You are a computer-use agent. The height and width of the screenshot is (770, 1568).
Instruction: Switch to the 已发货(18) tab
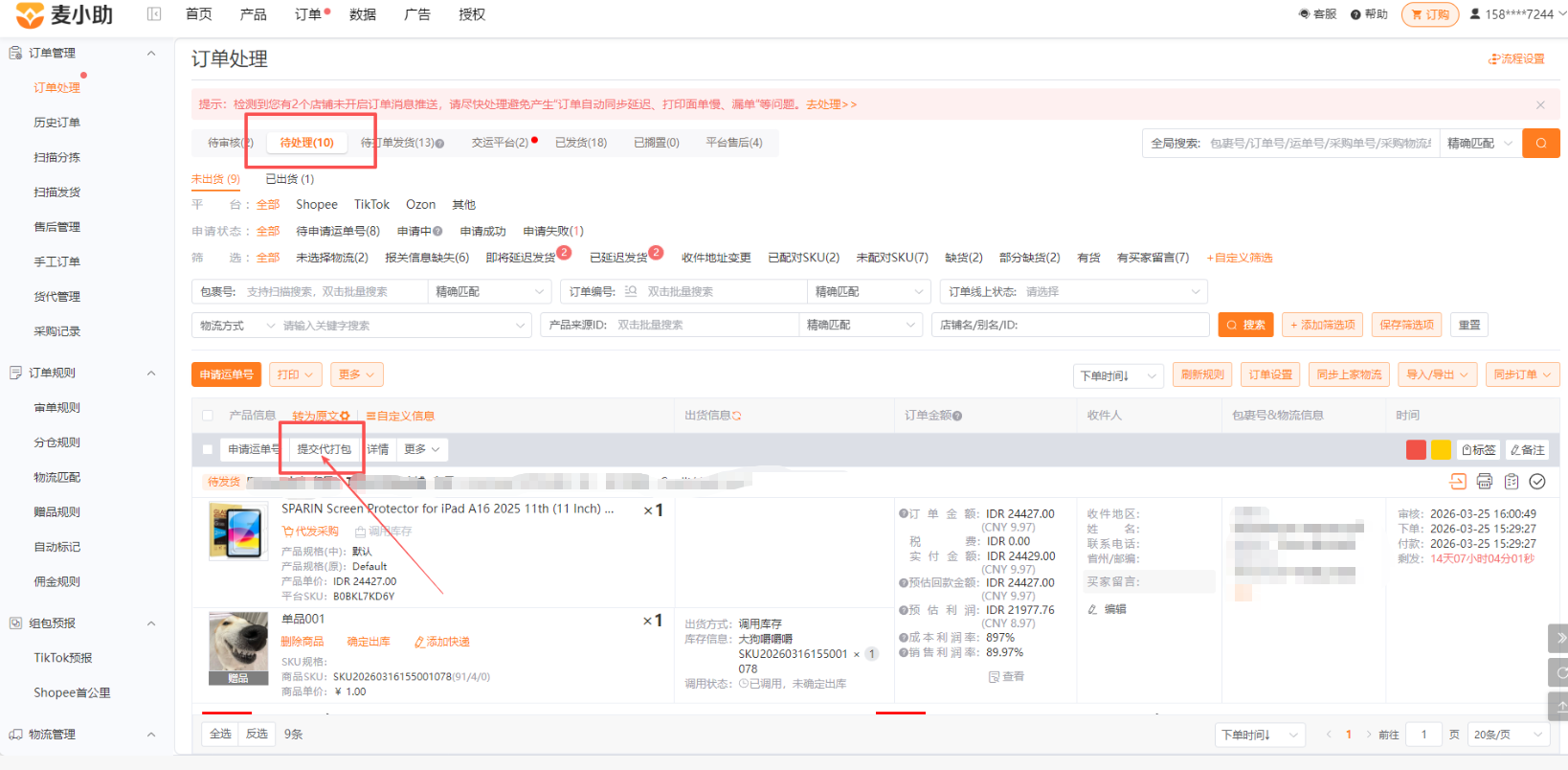[x=581, y=143]
